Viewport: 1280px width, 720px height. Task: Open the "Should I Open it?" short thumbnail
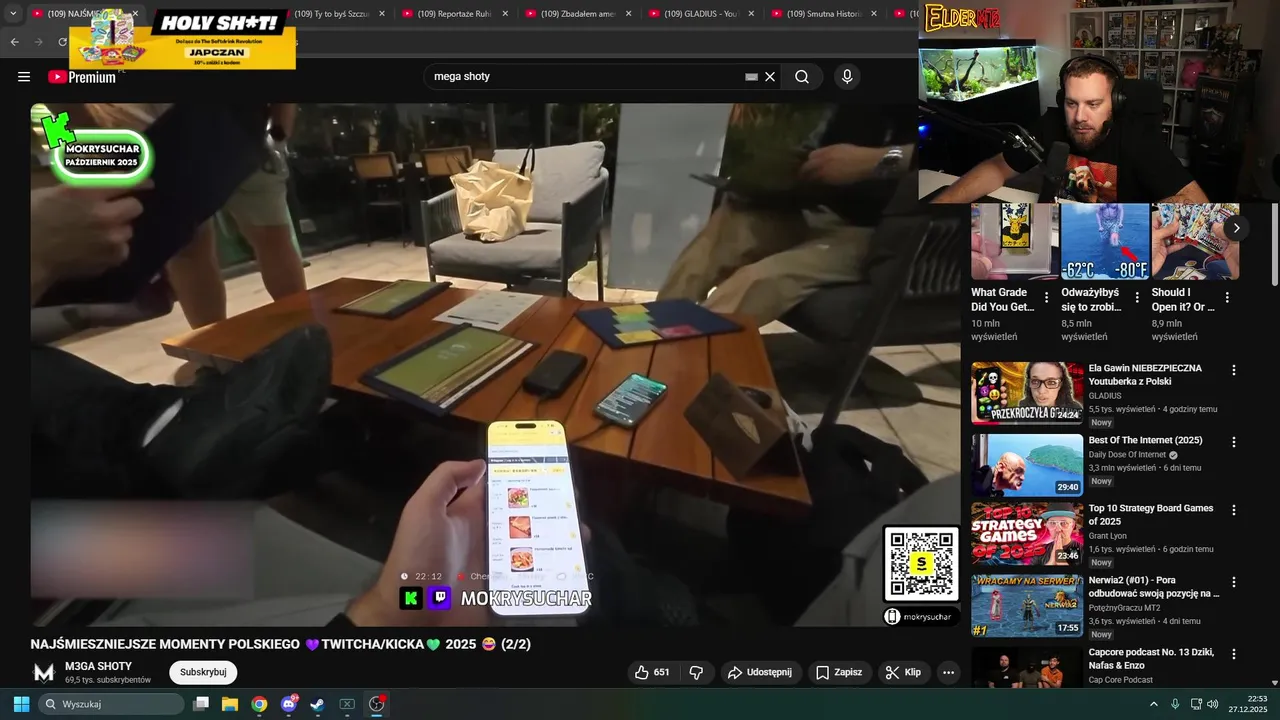click(x=1195, y=241)
